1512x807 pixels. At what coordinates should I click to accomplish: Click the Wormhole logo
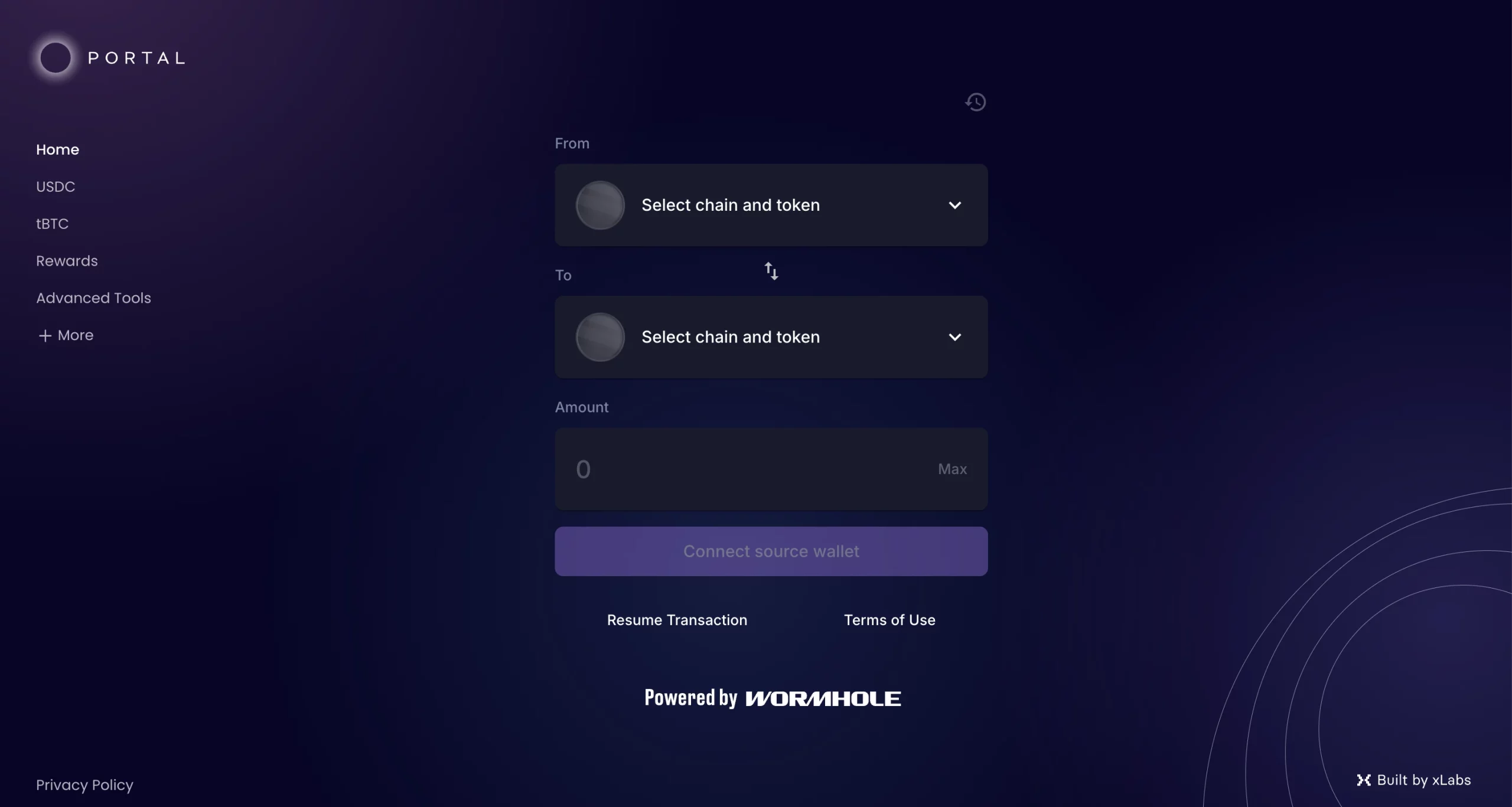823,698
